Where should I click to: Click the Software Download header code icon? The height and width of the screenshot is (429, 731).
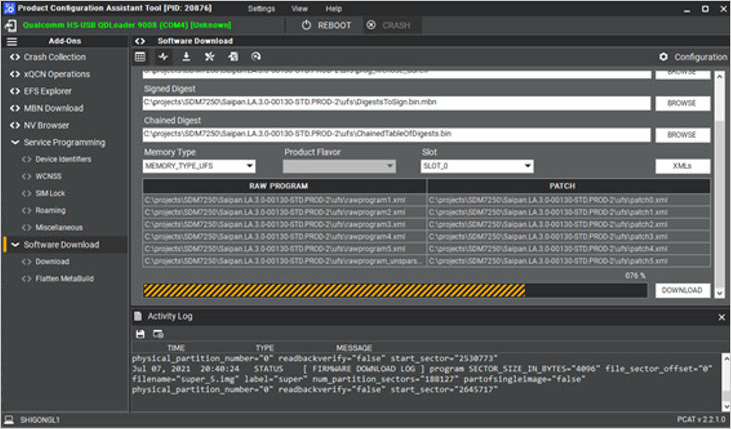tap(140, 41)
